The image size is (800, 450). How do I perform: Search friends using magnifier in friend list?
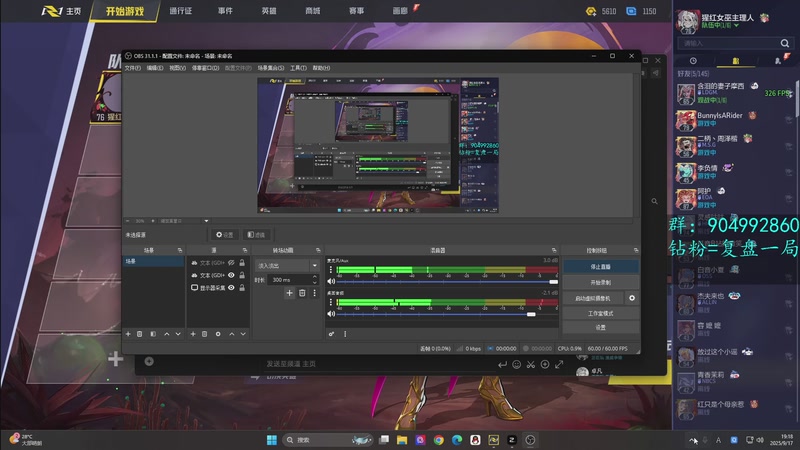(785, 43)
